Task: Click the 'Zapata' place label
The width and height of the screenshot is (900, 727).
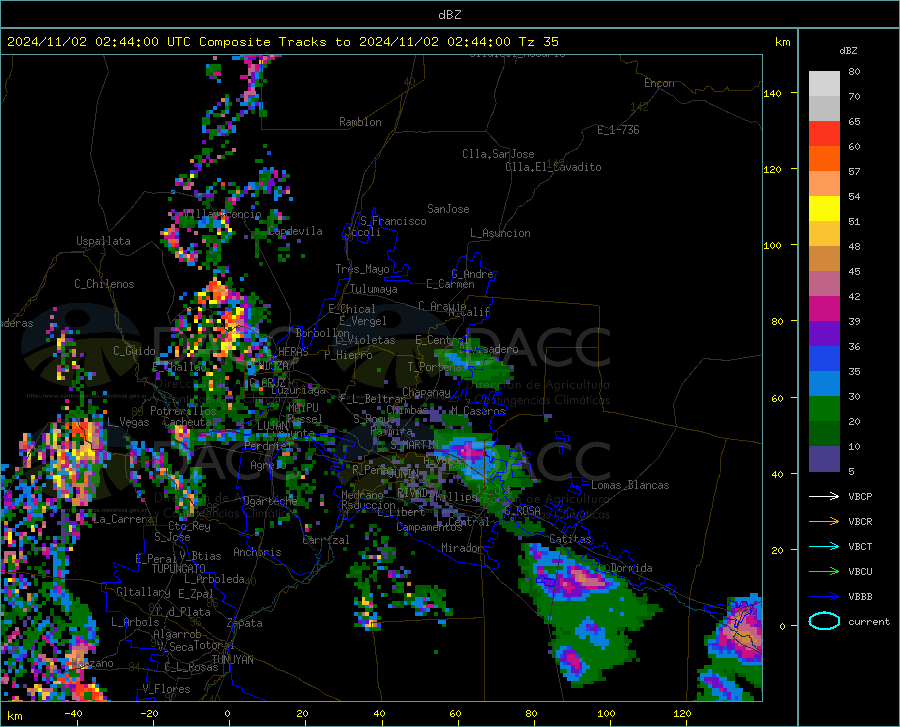Action: tap(245, 623)
